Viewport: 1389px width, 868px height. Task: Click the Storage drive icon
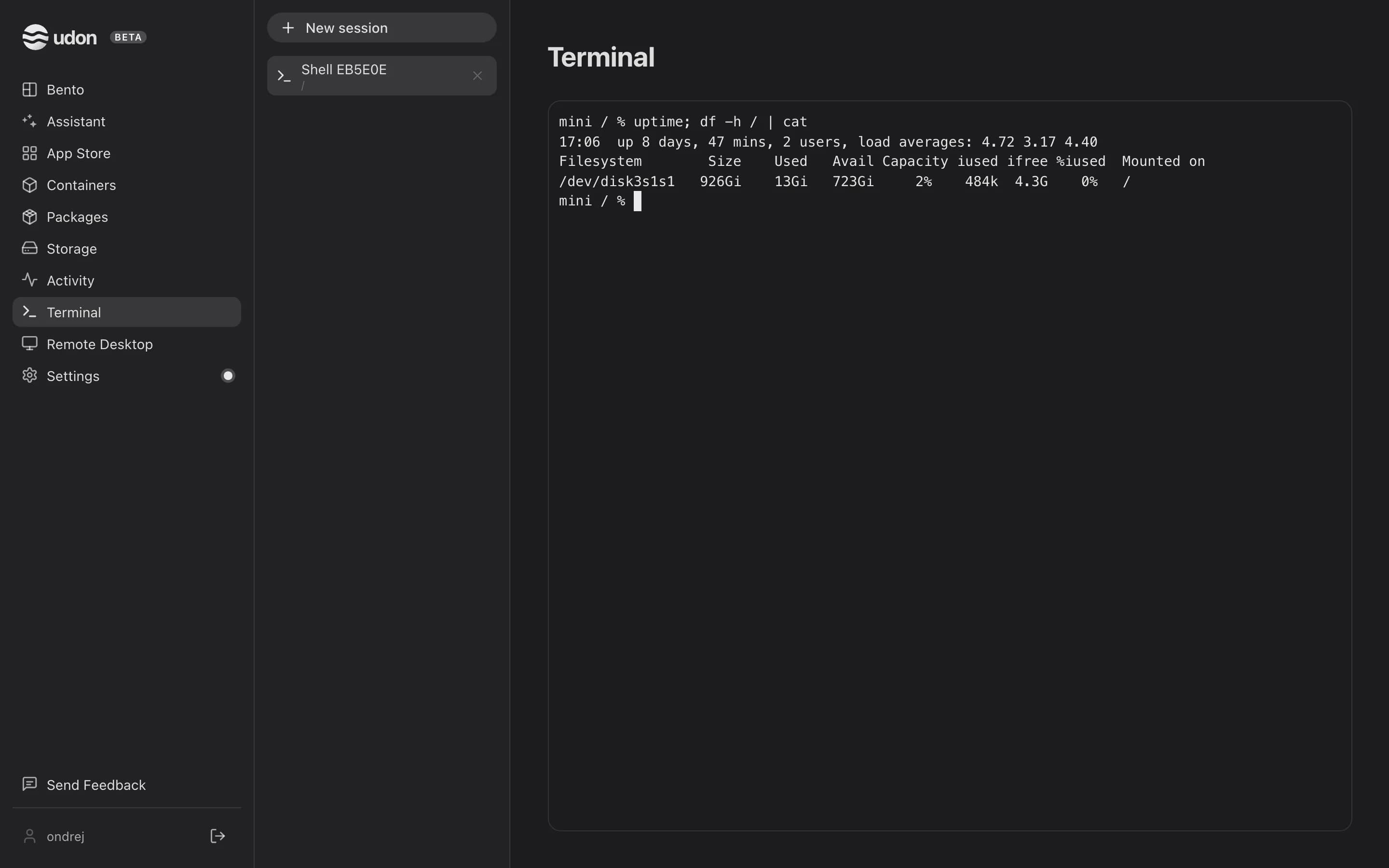pos(29,248)
